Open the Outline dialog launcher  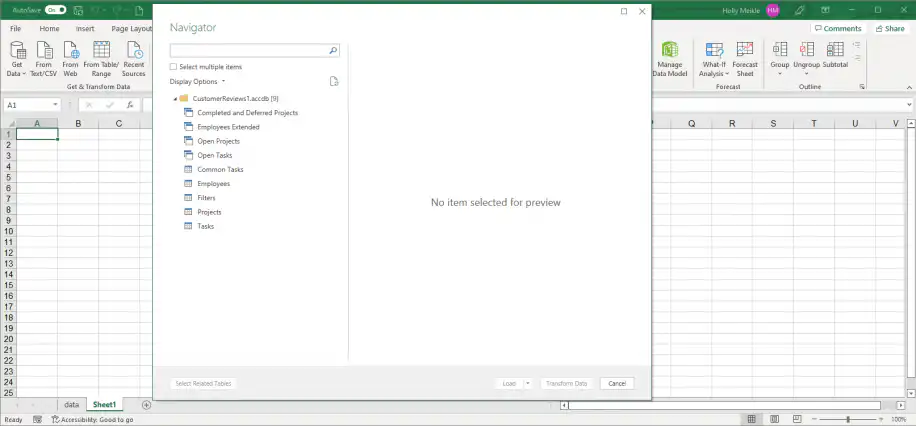pyautogui.click(x=862, y=86)
